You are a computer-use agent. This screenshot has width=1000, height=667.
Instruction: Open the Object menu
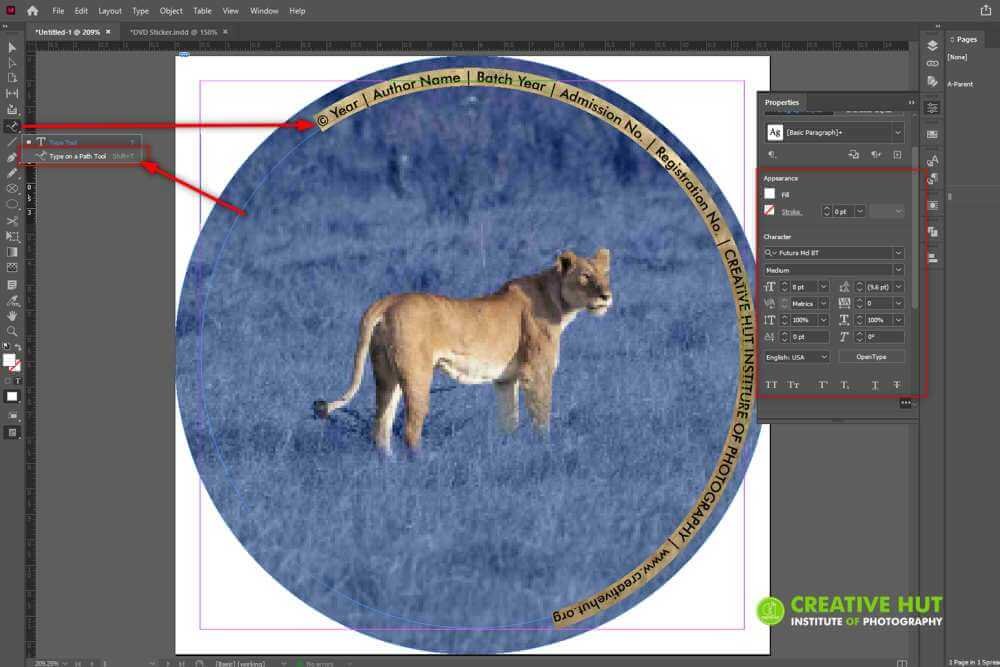coord(171,11)
